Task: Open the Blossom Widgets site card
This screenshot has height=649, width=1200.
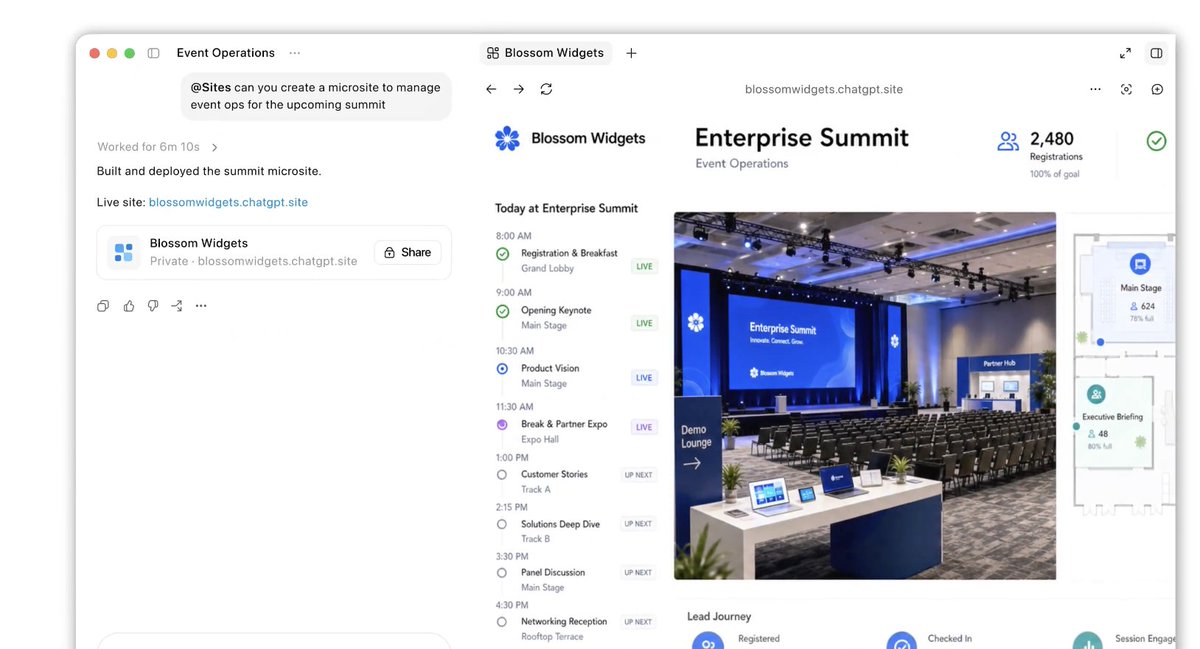Action: pyautogui.click(x=274, y=252)
